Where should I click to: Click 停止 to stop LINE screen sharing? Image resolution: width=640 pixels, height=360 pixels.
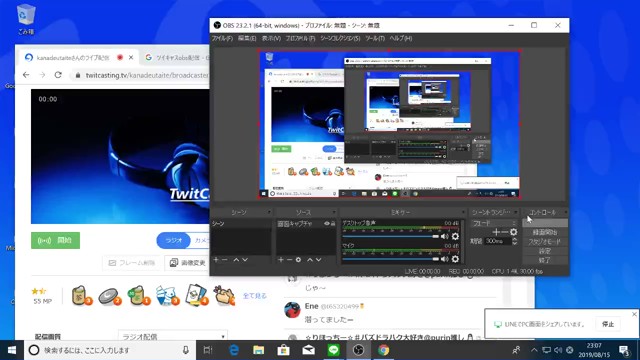pyautogui.click(x=608, y=324)
